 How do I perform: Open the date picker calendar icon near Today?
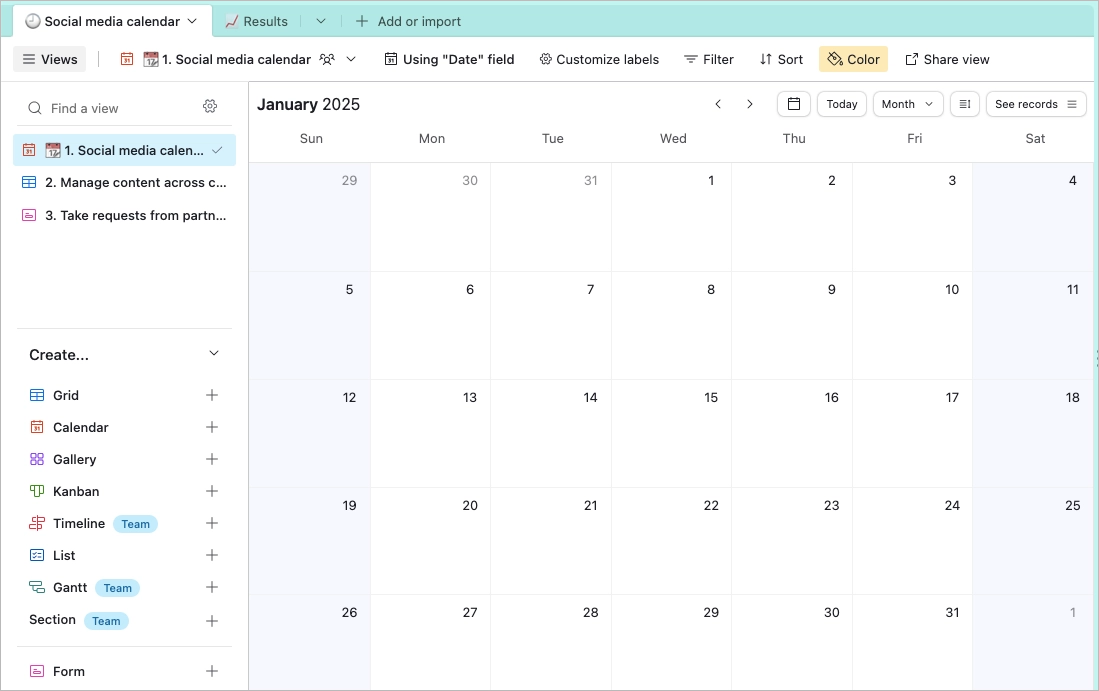(x=793, y=104)
